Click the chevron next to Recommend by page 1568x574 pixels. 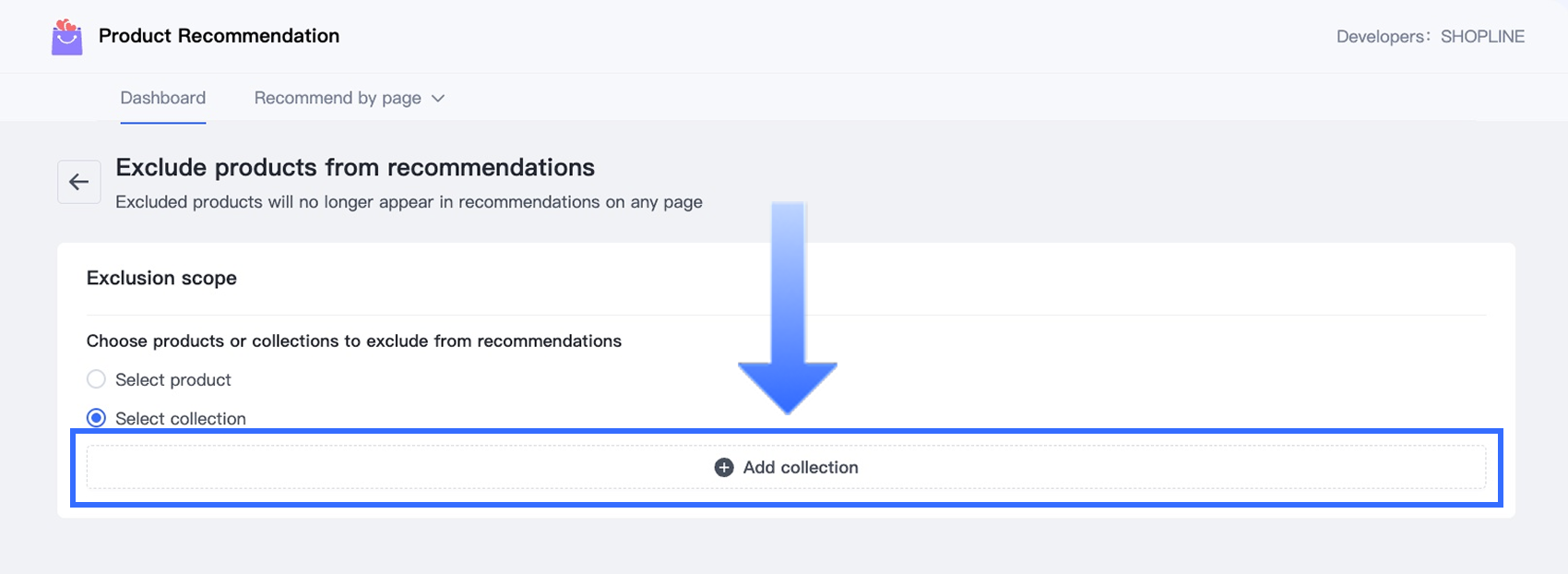click(438, 99)
